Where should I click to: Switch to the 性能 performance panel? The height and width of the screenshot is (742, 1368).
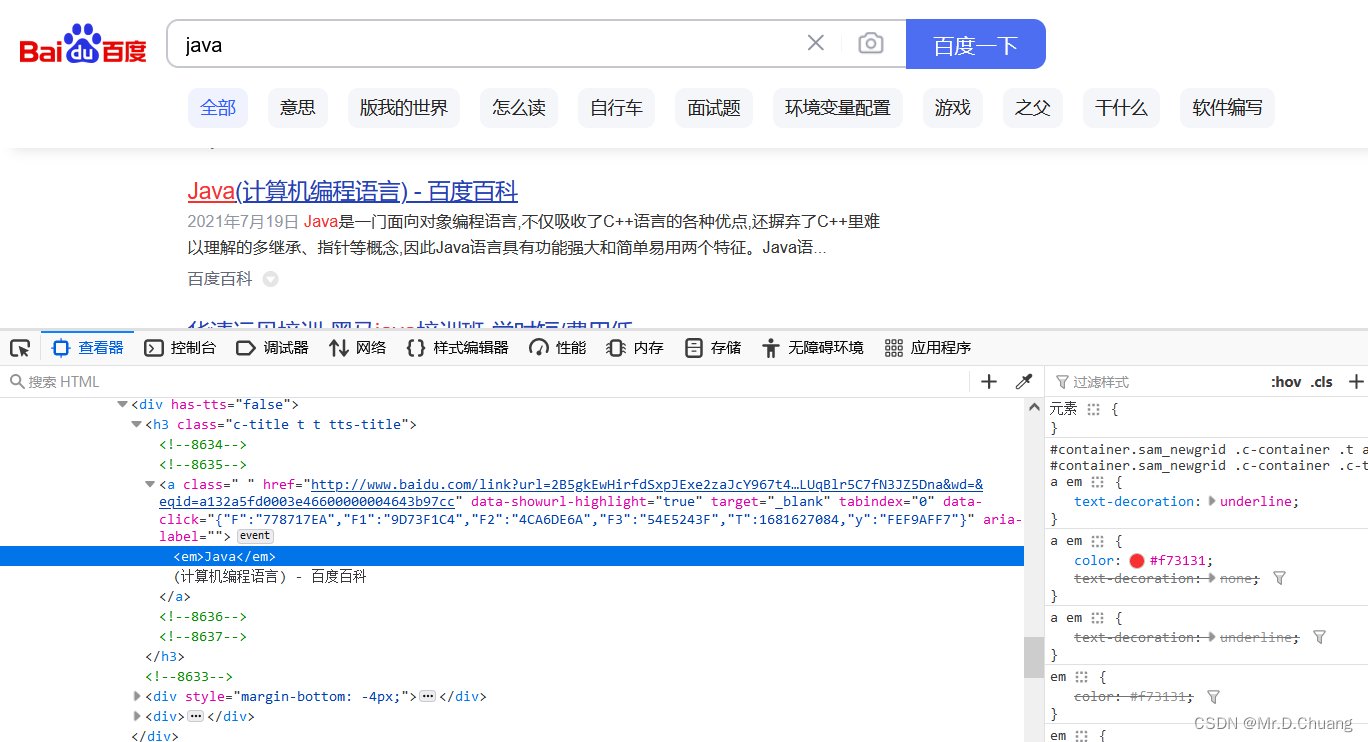pyautogui.click(x=558, y=348)
